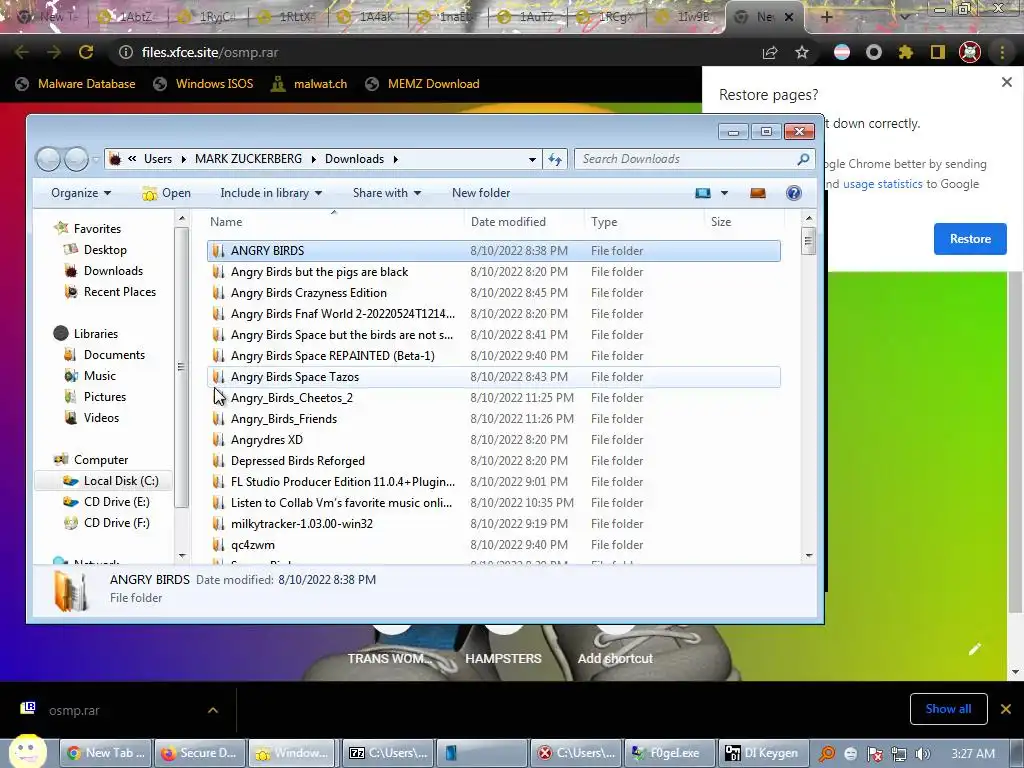Image resolution: width=1024 pixels, height=768 pixels.
Task: Open Action Center flag tray icon
Action: 875,754
